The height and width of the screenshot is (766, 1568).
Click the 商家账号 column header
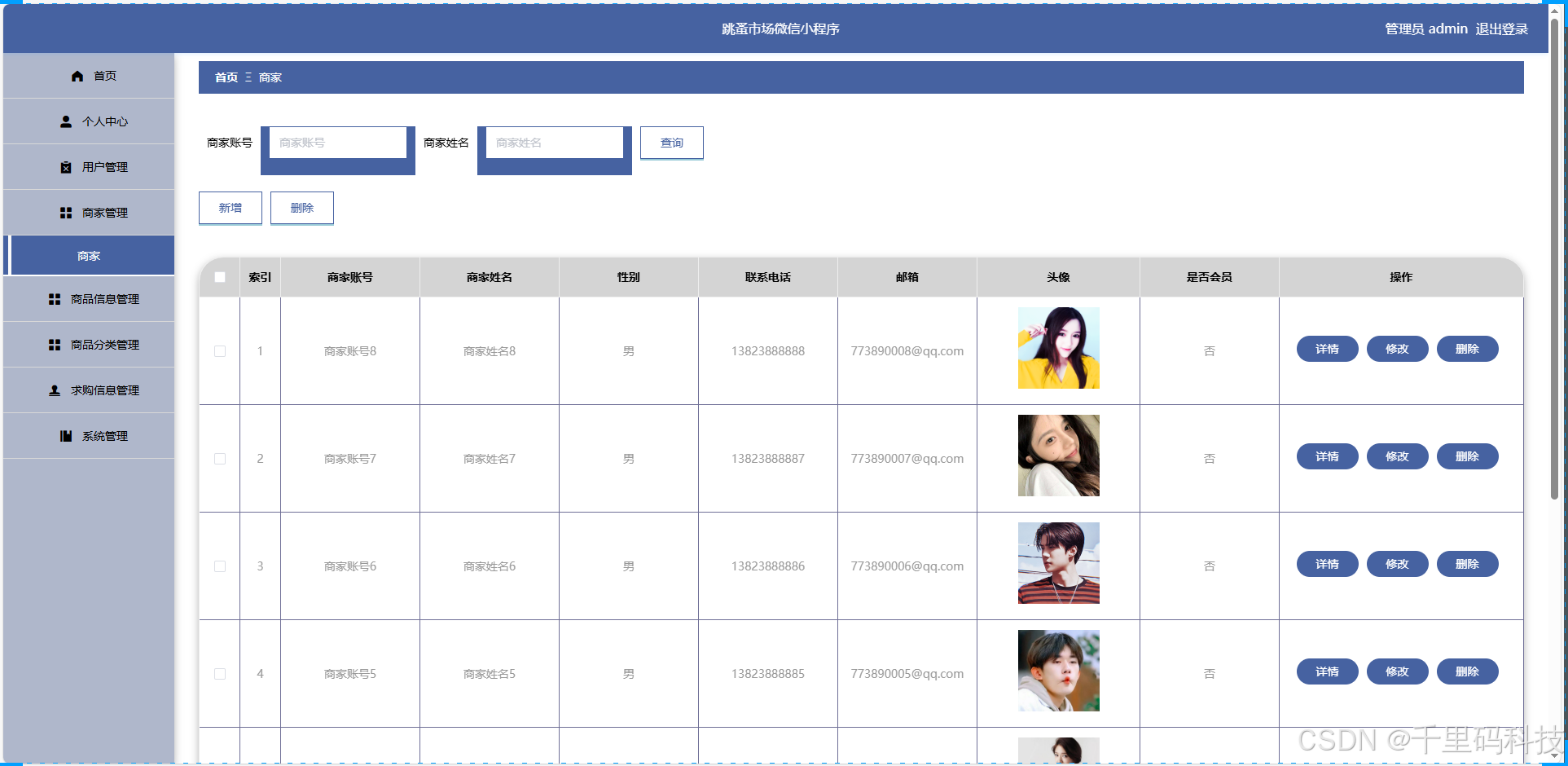click(x=350, y=277)
